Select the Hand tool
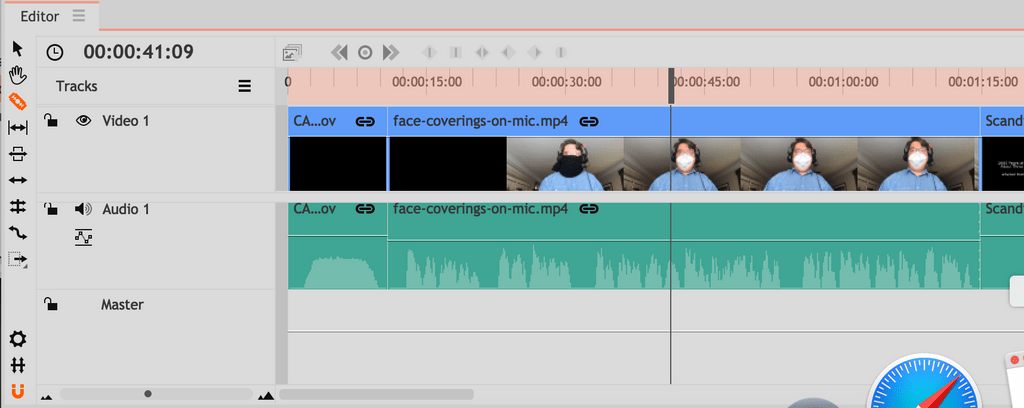Image resolution: width=1024 pixels, height=408 pixels. [x=18, y=75]
